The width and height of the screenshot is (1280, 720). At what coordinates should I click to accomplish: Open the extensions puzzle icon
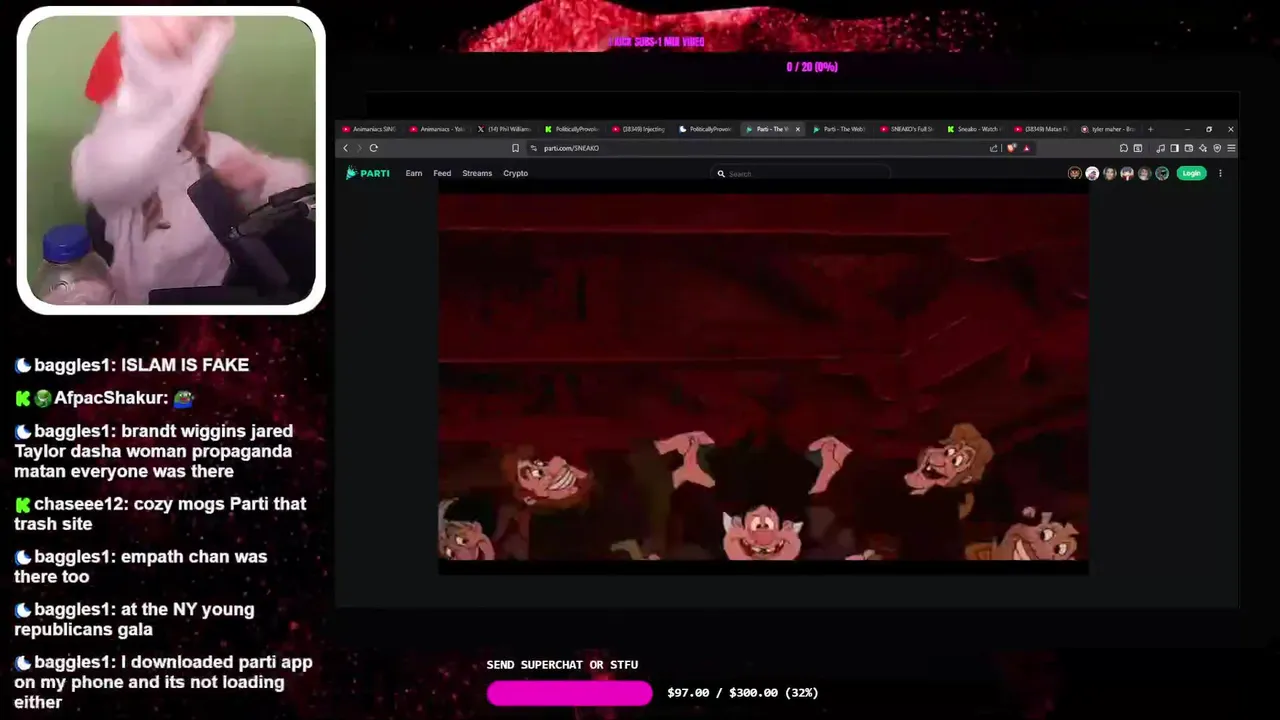pos(1124,148)
